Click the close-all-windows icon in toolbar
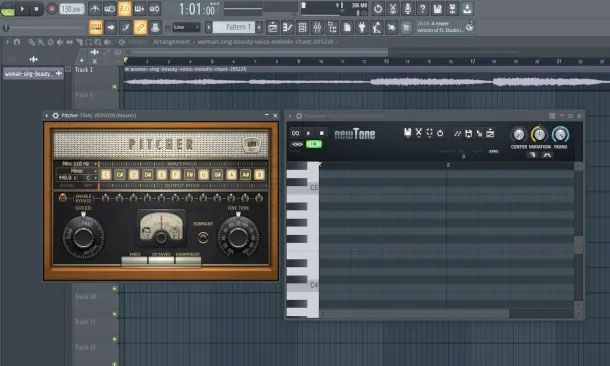The height and width of the screenshot is (366, 610). 391,27
